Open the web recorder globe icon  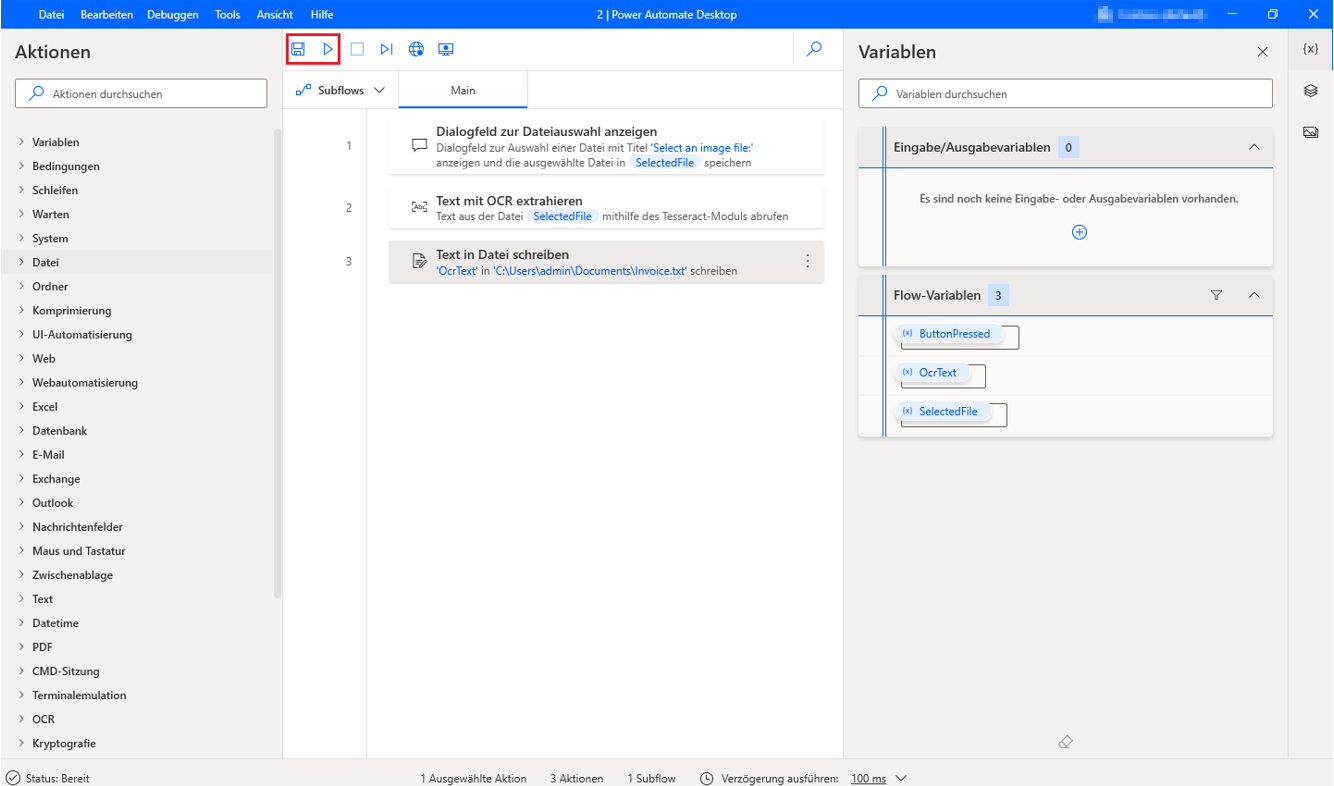[x=416, y=49]
